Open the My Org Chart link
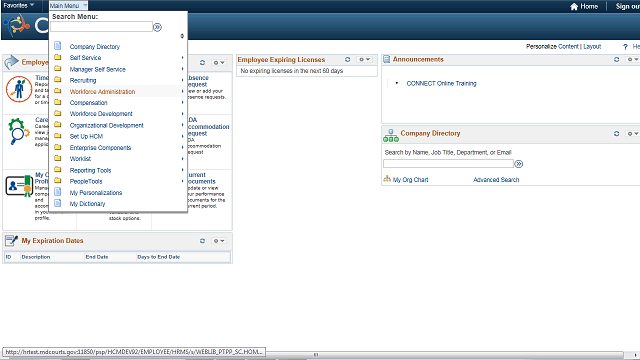 click(410, 180)
